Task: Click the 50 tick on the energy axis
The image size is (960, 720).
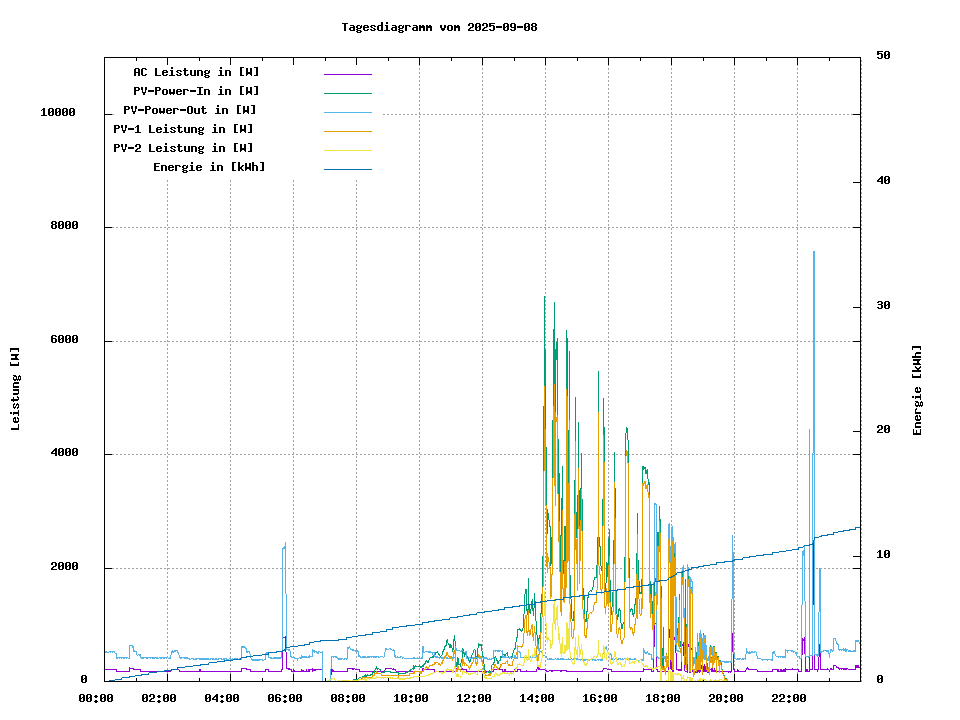Action: click(x=883, y=56)
